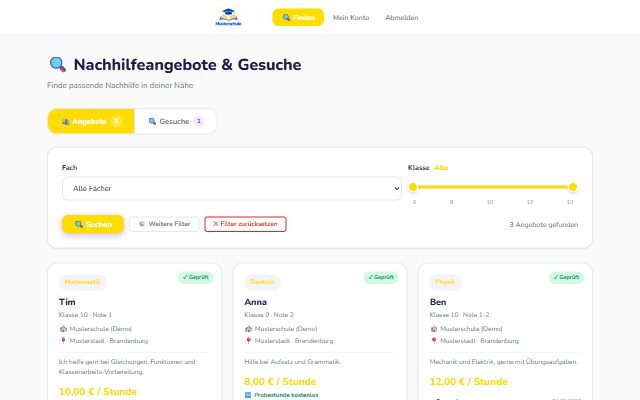Switch to the Gesuche tab

tap(176, 121)
